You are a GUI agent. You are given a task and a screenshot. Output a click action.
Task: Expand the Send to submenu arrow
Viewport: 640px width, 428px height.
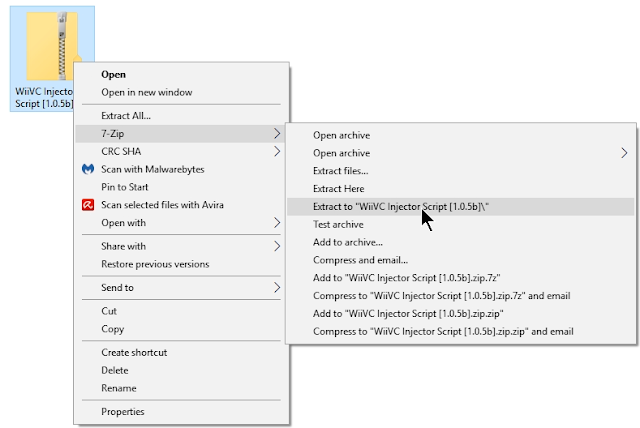coord(276,288)
